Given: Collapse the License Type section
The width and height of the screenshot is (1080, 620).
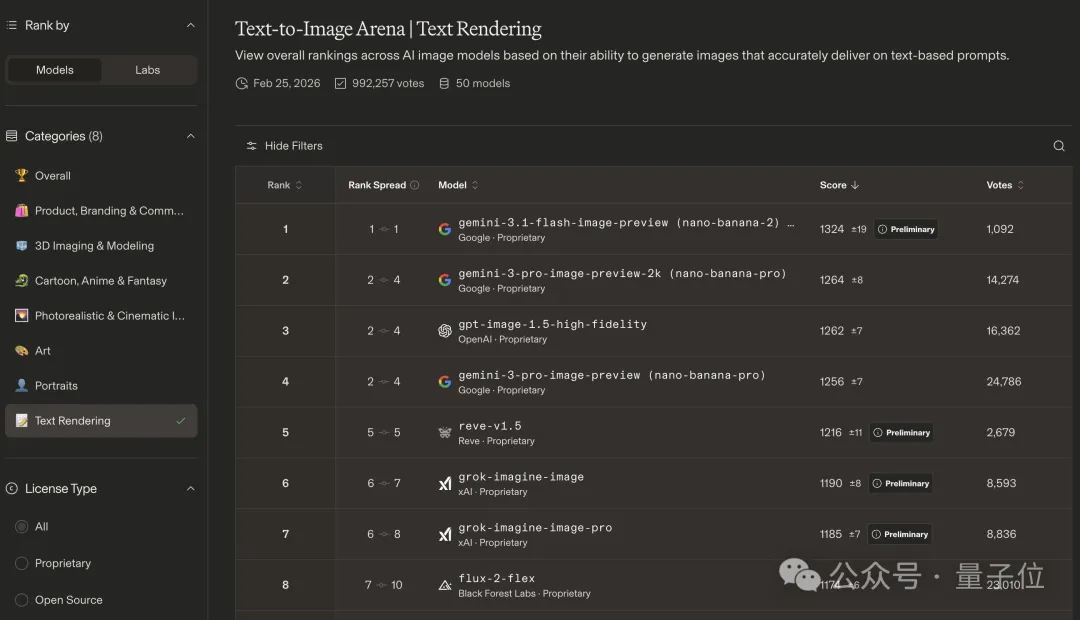Looking at the screenshot, I should click(x=191, y=489).
